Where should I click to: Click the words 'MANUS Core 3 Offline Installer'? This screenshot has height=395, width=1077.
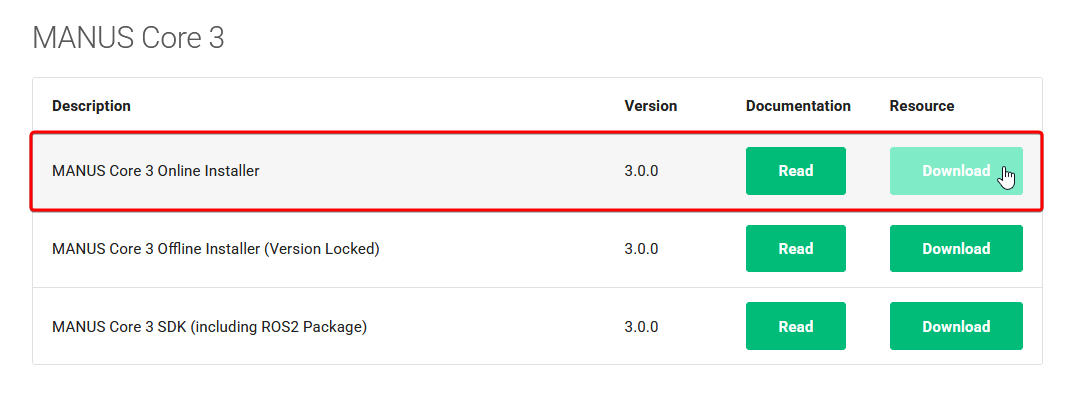click(157, 249)
